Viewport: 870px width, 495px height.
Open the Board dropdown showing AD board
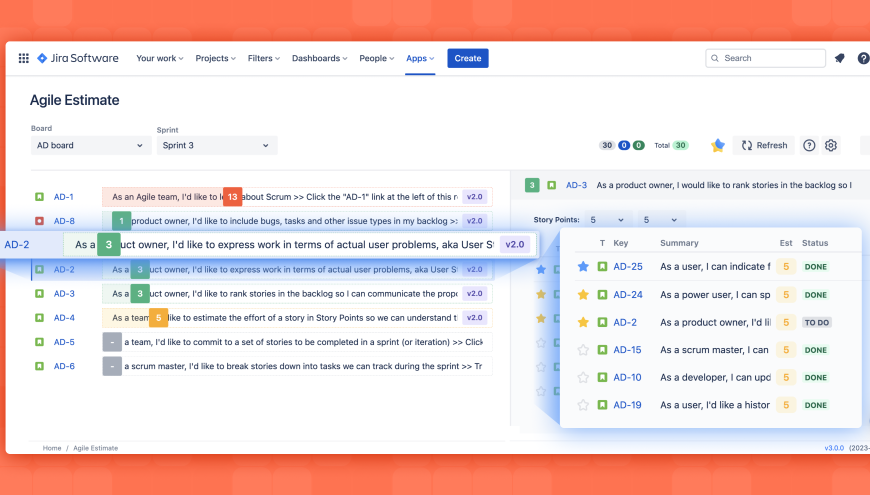click(91, 145)
